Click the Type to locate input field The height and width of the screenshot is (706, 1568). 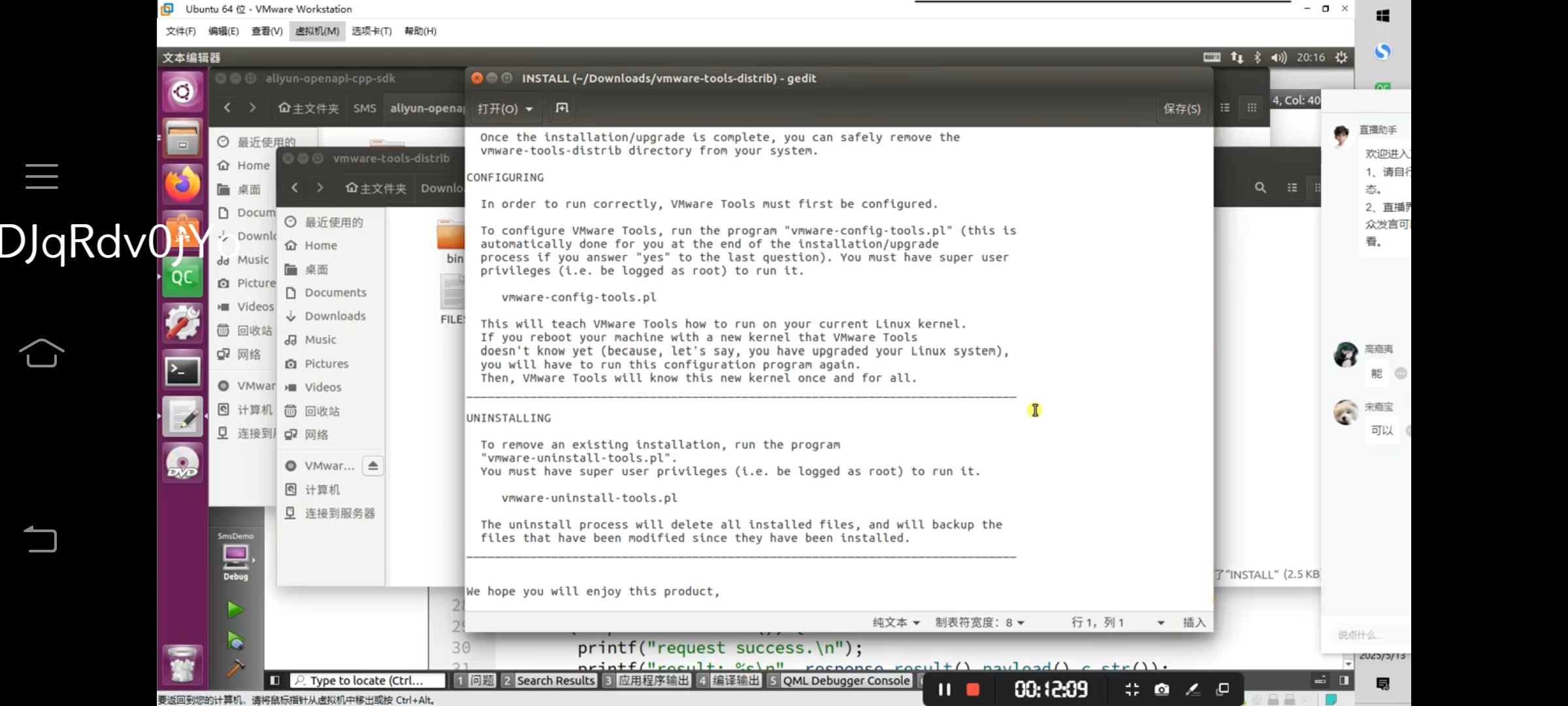(x=367, y=681)
